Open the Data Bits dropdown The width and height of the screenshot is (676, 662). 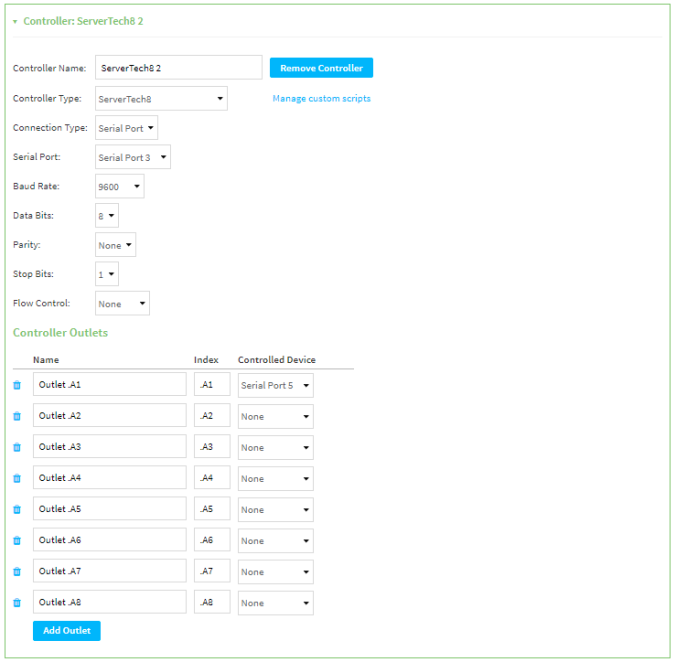coord(107,215)
